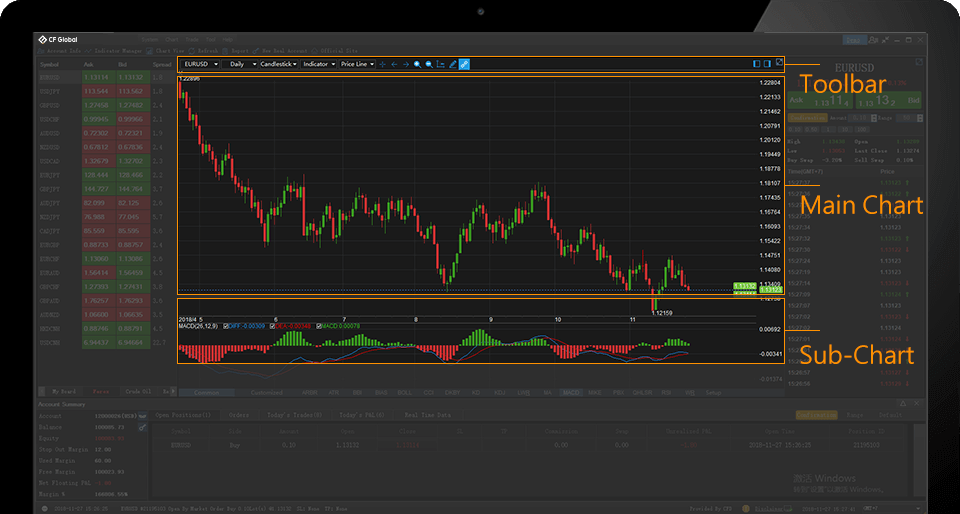The image size is (960, 514).
Task: Select the KDJ indicator
Action: point(500,393)
